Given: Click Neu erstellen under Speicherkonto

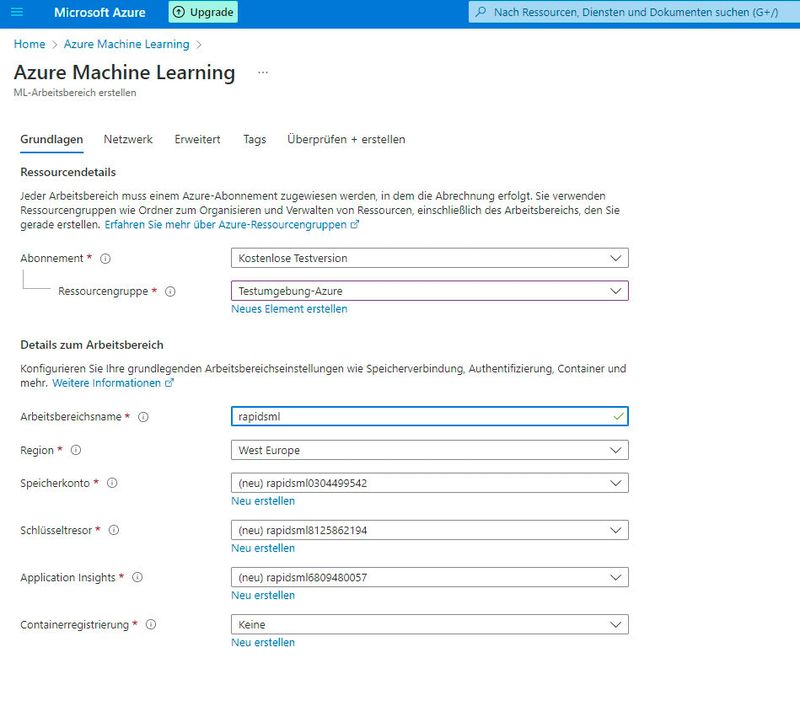Looking at the screenshot, I should pos(263,501).
